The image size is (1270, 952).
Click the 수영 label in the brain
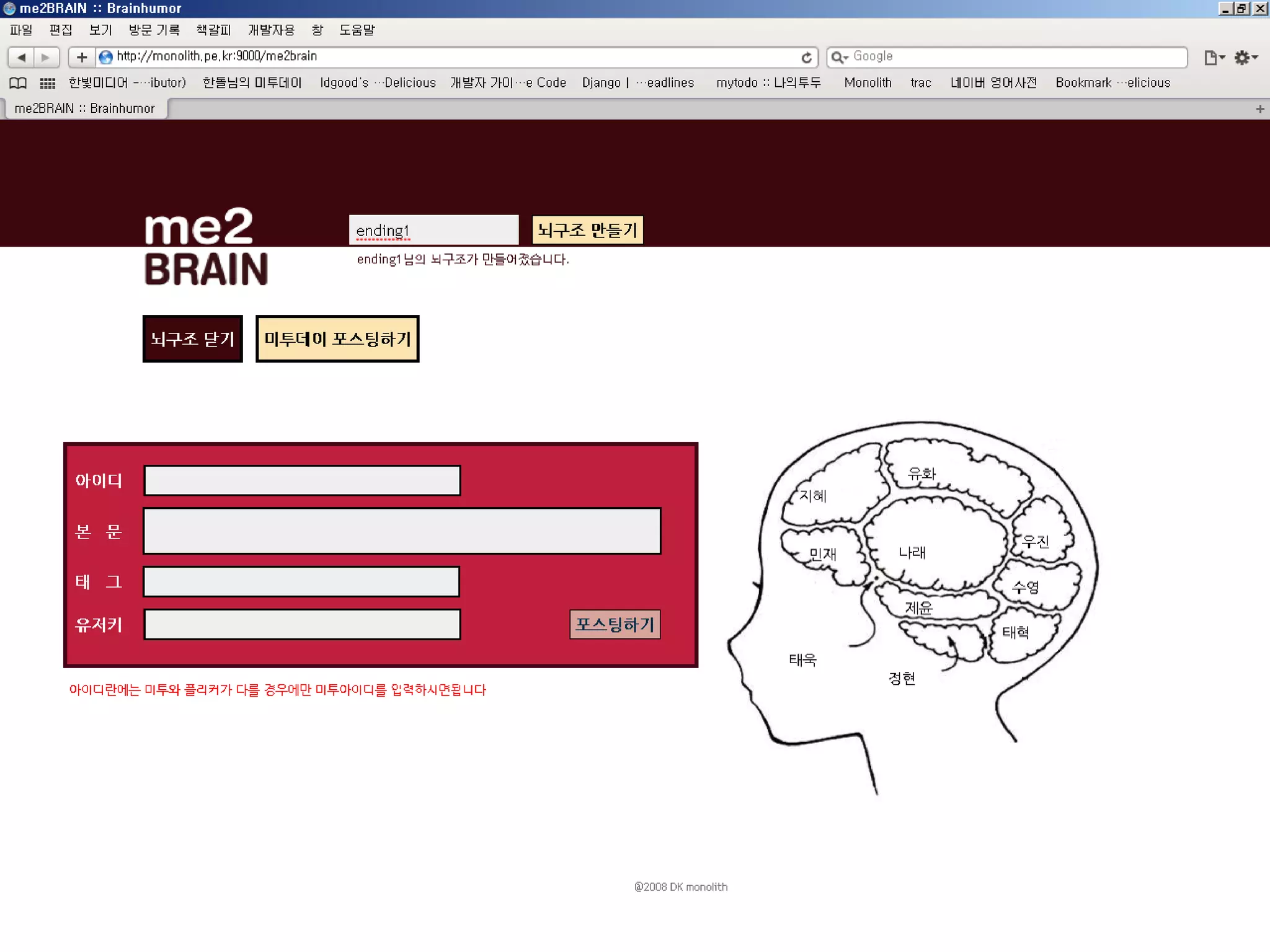[1025, 586]
